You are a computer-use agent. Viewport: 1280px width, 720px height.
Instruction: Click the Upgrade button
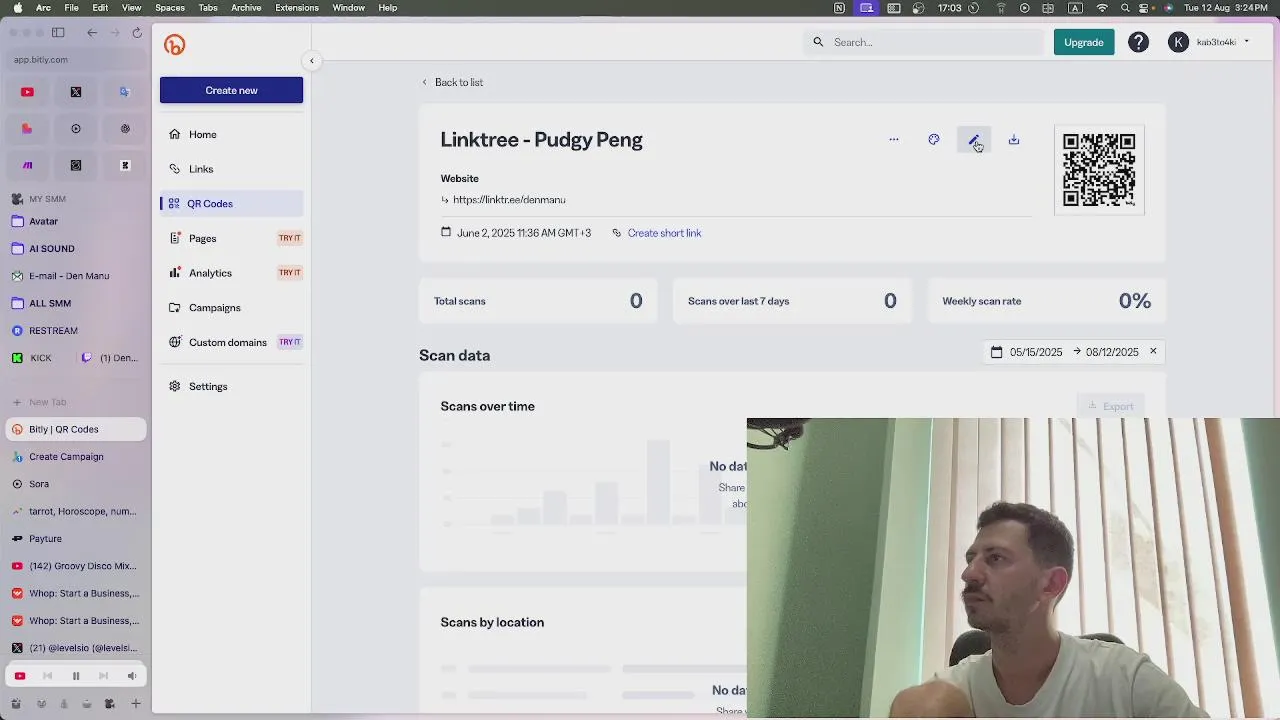[1084, 42]
